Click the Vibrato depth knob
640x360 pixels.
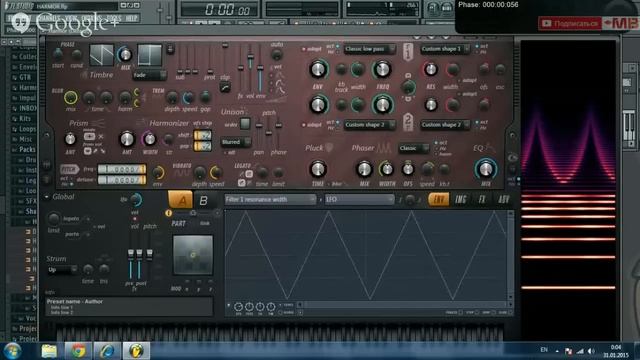point(200,173)
